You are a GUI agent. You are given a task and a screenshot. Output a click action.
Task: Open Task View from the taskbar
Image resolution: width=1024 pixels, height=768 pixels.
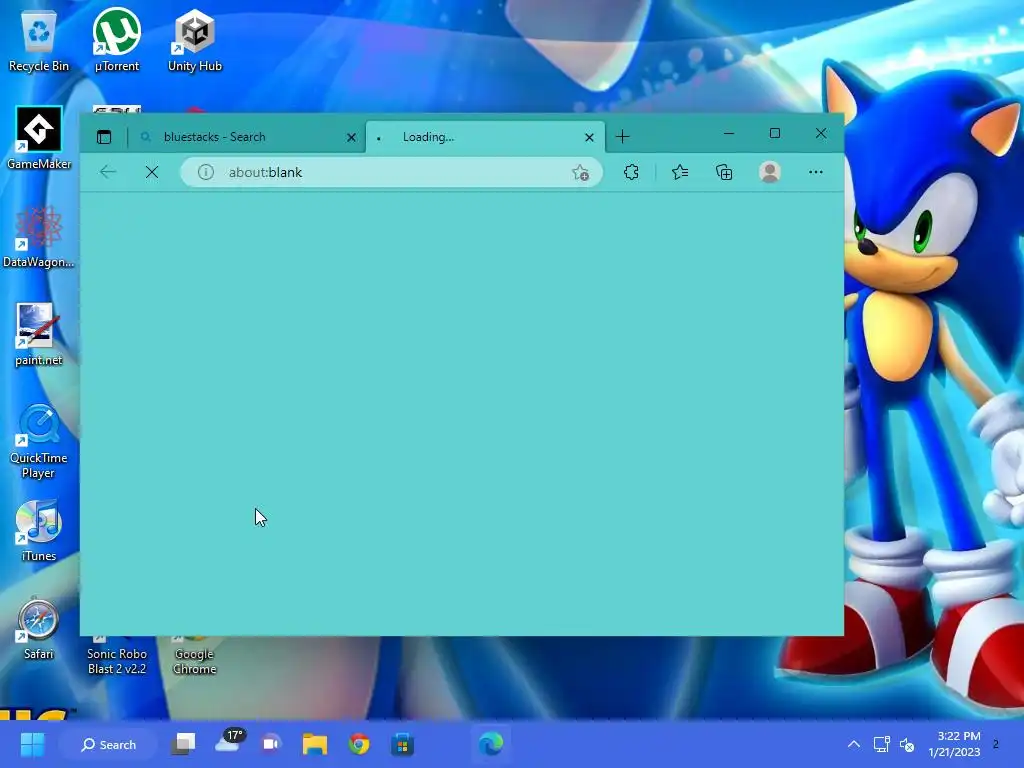pos(184,744)
